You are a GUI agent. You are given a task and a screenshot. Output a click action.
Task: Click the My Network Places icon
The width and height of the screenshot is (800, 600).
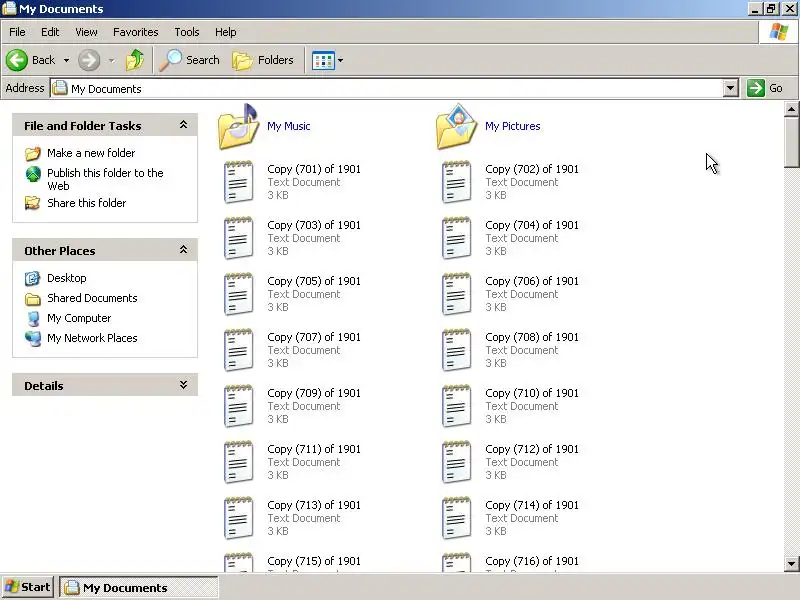(x=33, y=338)
